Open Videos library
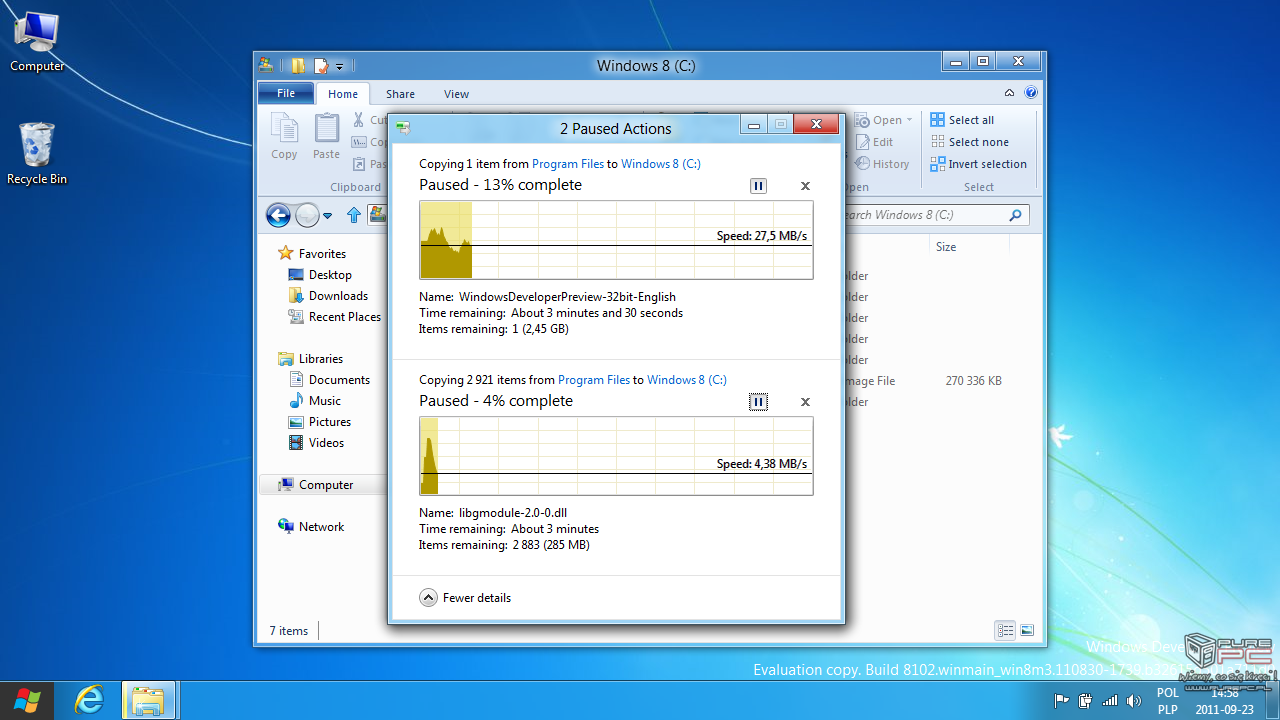Screen dimensions: 1280x720 pyautogui.click(x=316, y=443)
